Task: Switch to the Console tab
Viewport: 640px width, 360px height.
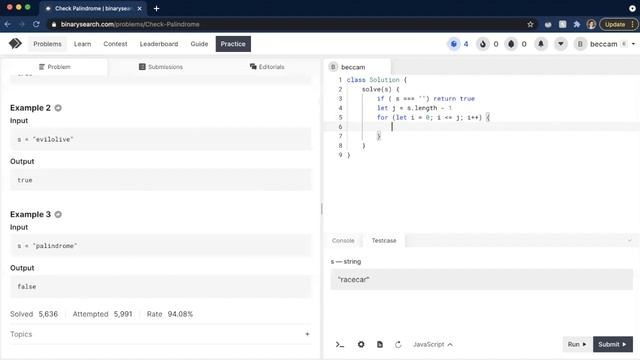Action: (x=343, y=240)
